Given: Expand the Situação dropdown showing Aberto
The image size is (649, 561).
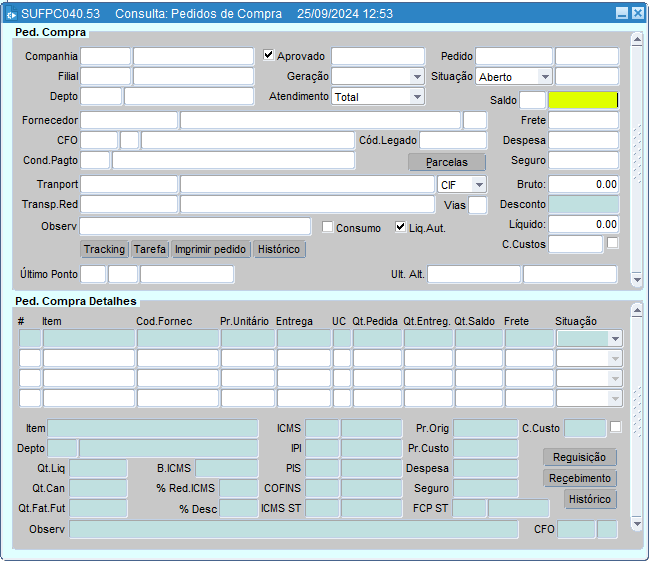Looking at the screenshot, I should coord(544,77).
